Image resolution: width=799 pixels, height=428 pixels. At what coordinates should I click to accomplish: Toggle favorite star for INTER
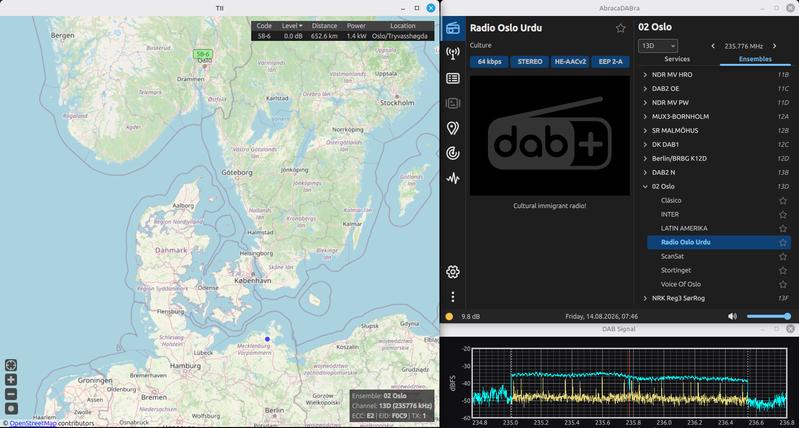[783, 215]
